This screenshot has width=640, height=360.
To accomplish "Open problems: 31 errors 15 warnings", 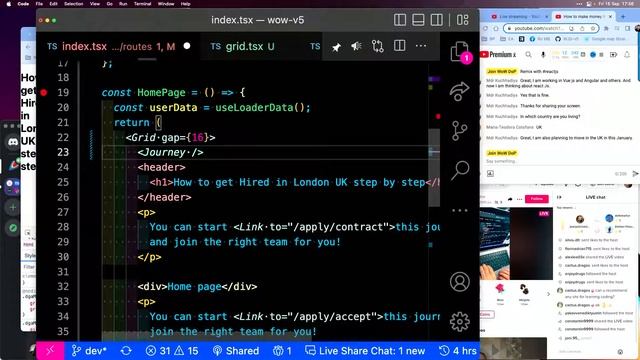I will pos(172,351).
